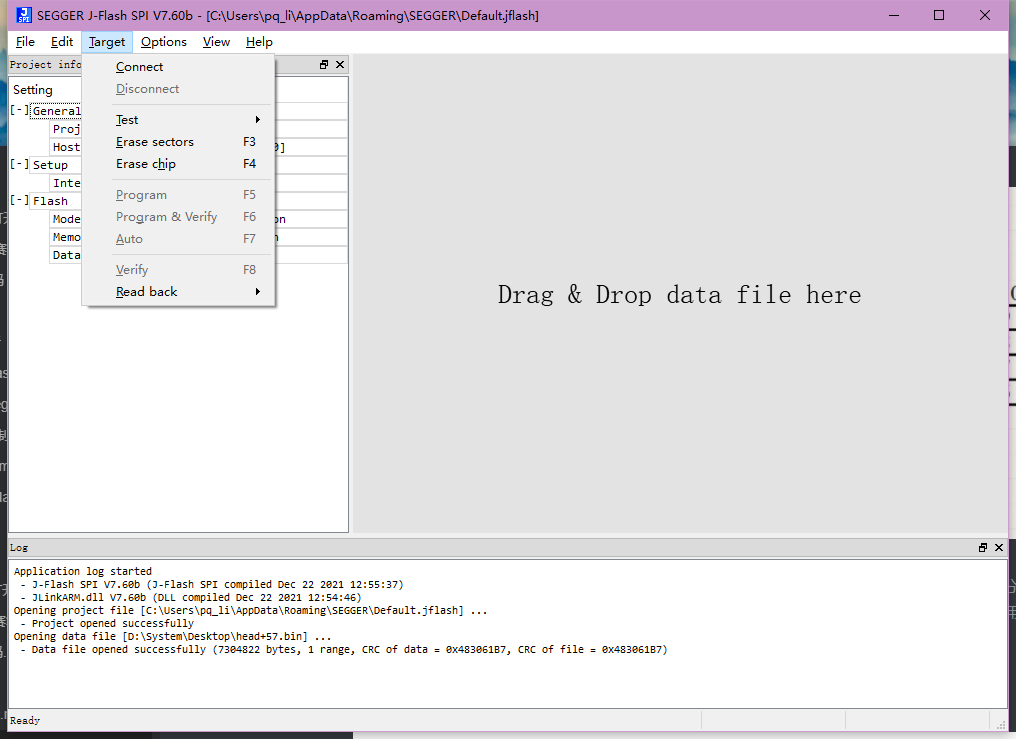Select the Mode row under Flash
1016x739 pixels.
[67, 219]
